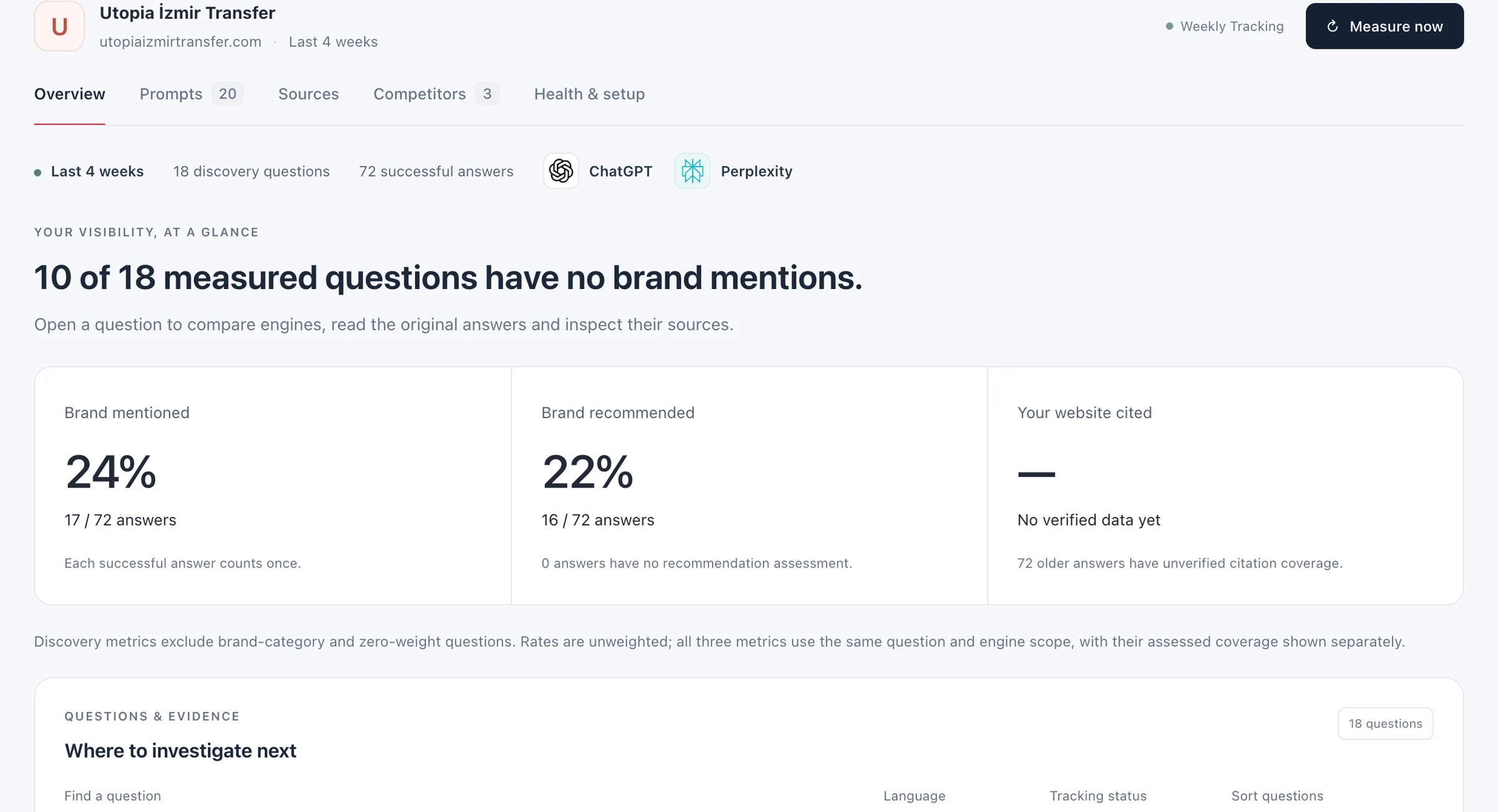Select the Overview tab

tap(69, 94)
